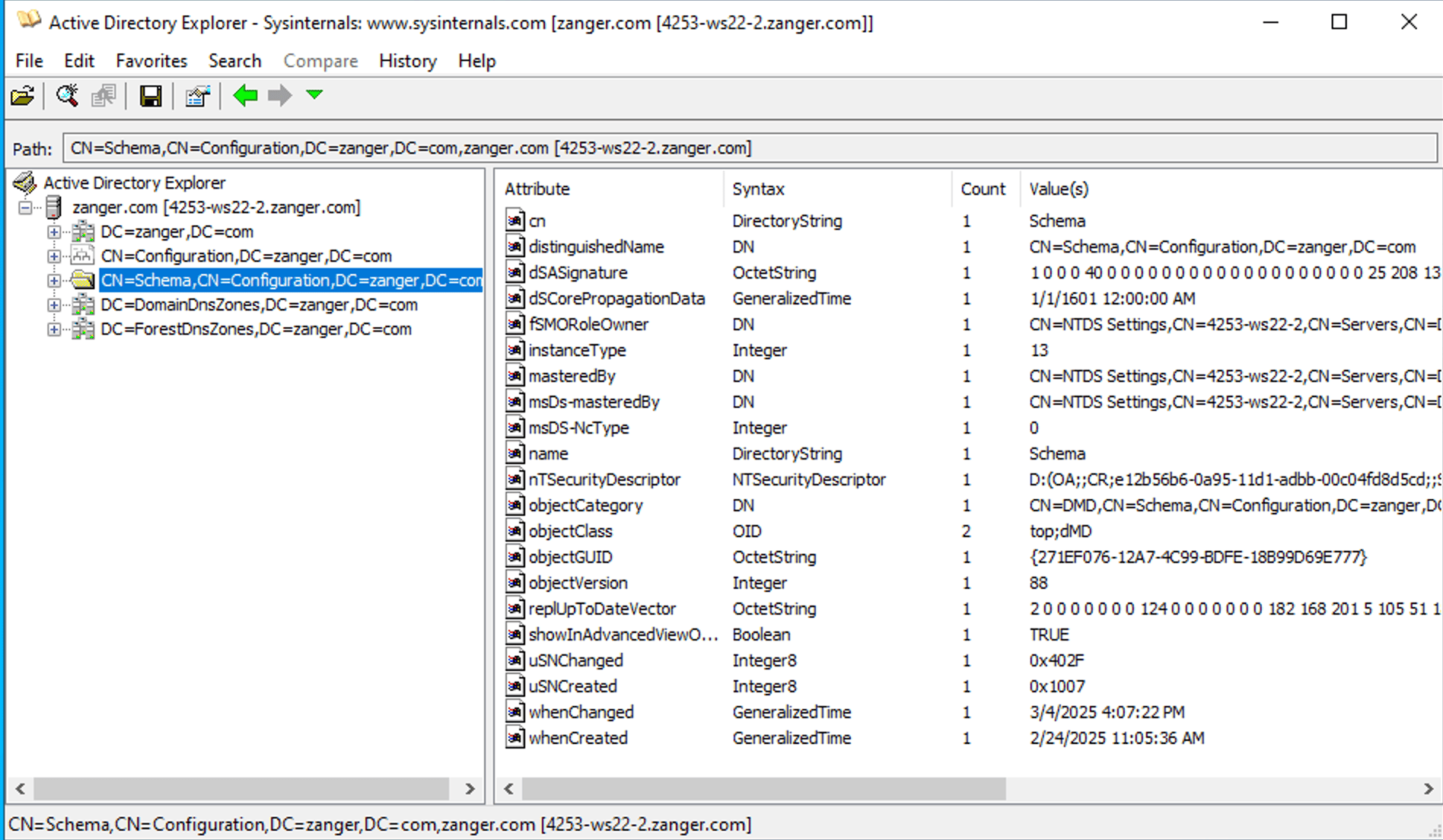Open a new connection with the folder icon

(x=23, y=96)
